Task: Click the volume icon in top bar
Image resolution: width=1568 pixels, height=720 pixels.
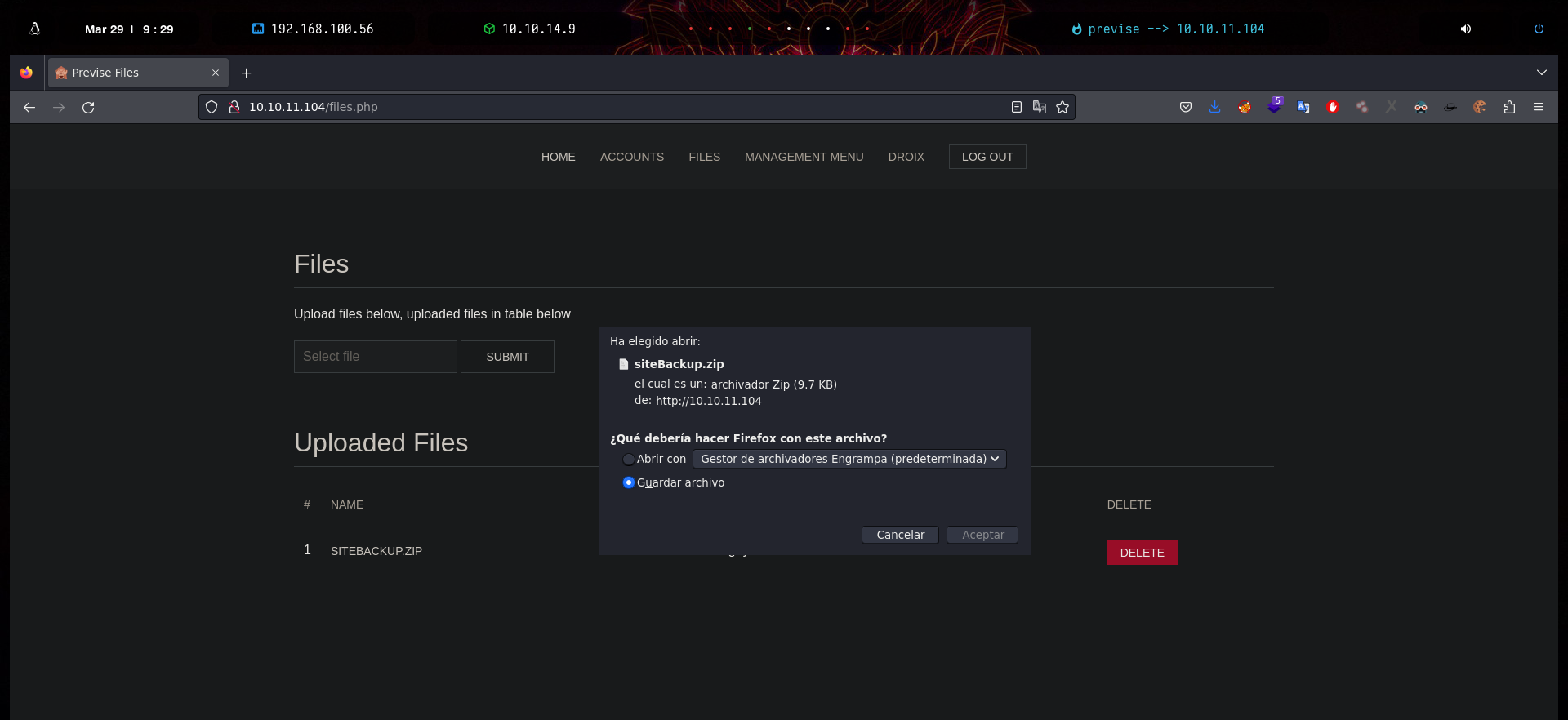Action: pos(1466,29)
